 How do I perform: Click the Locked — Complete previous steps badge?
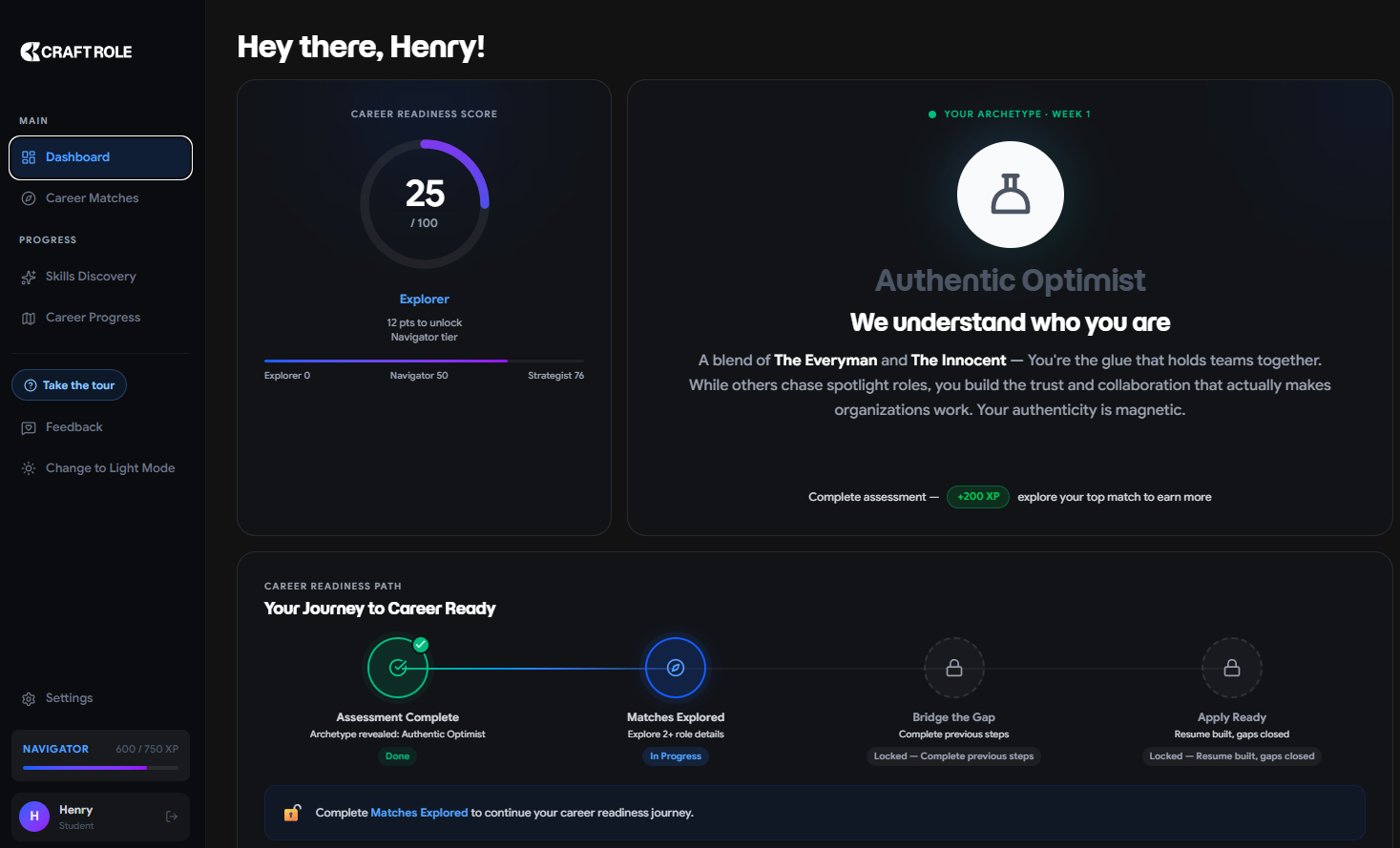954,756
